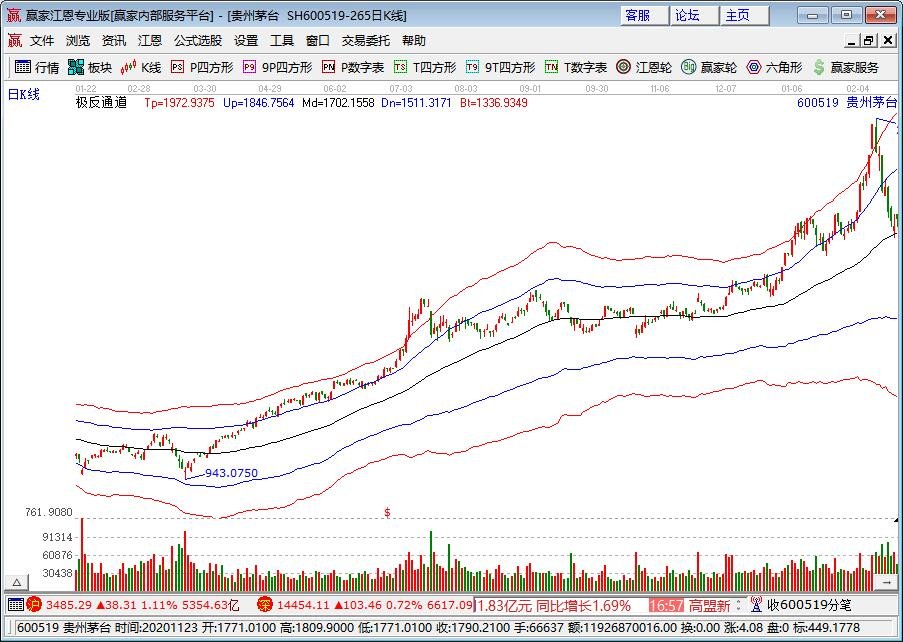Click the 16:57 time indicator
The width and height of the screenshot is (903, 642).
pyautogui.click(x=666, y=605)
